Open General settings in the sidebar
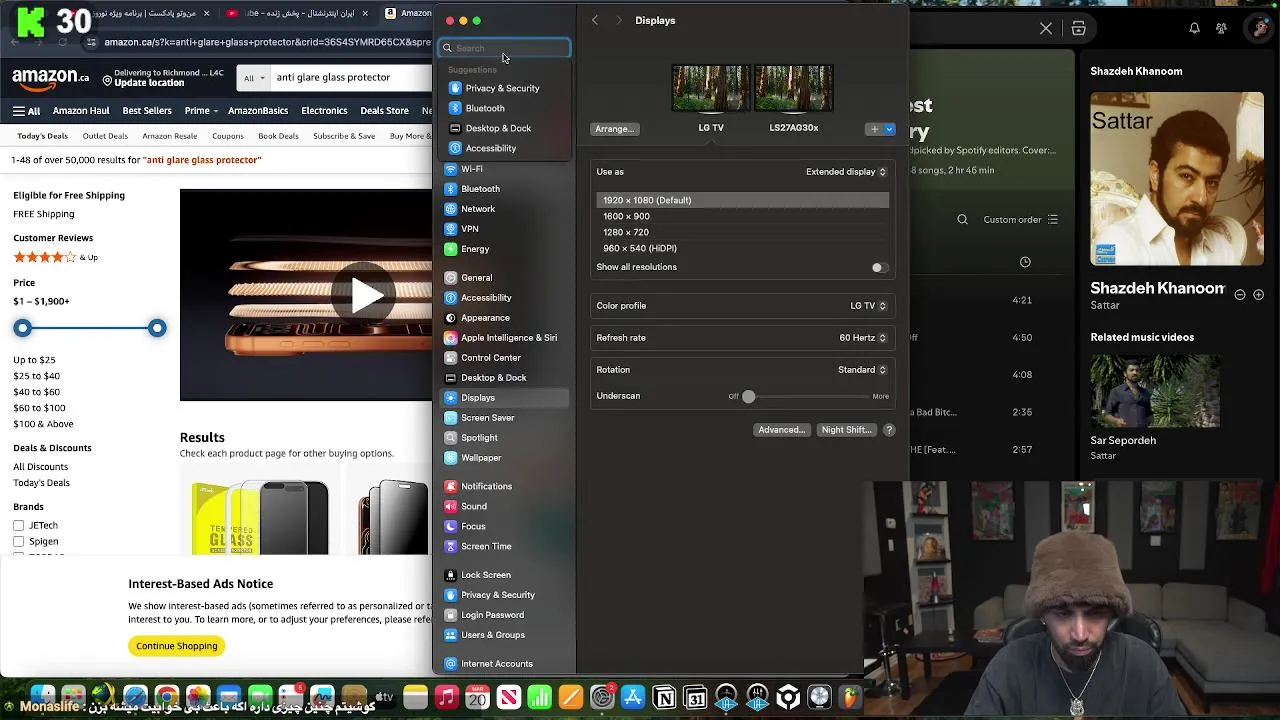The image size is (1280, 720). tap(505, 277)
